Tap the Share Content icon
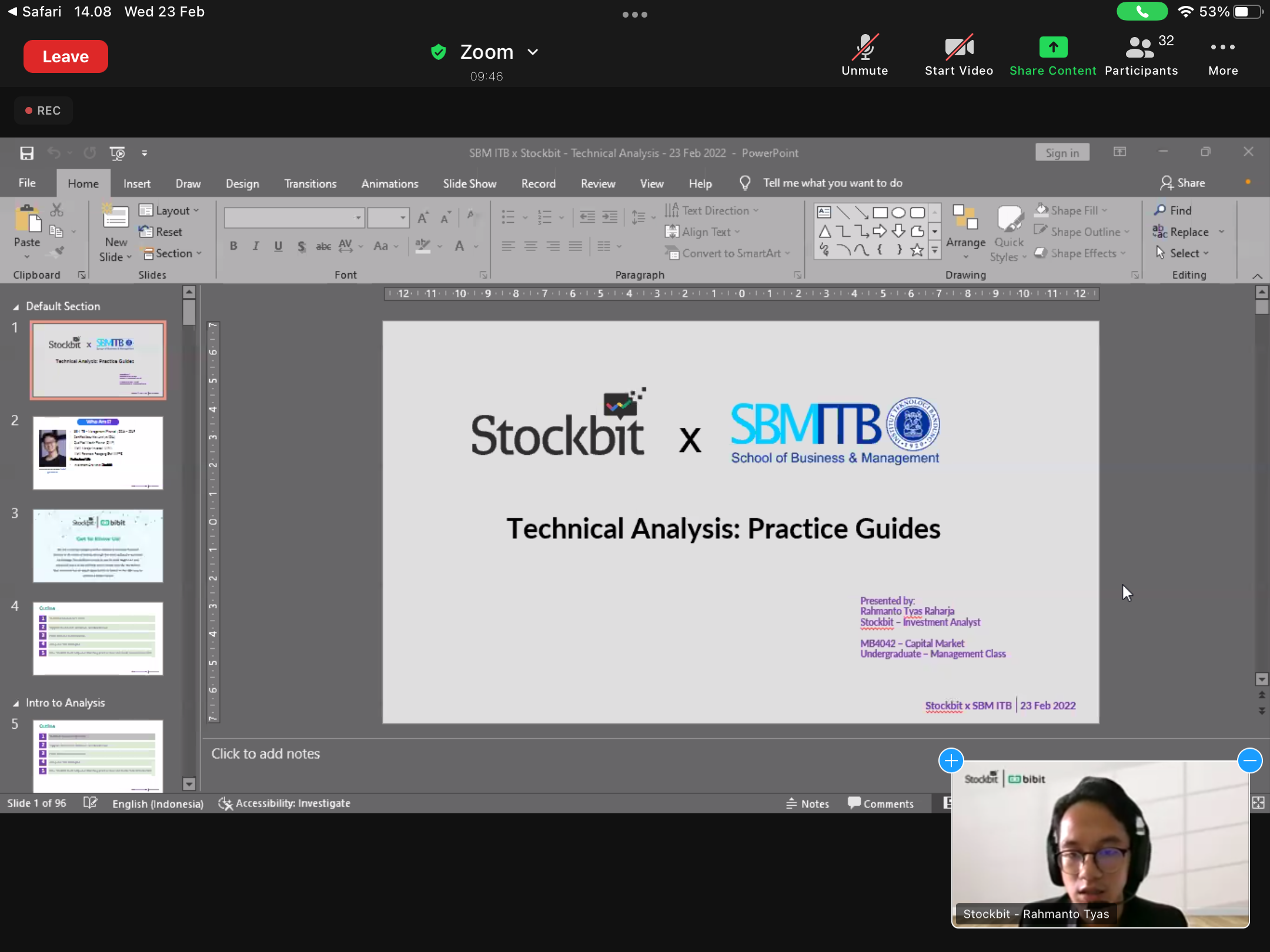 click(1053, 47)
